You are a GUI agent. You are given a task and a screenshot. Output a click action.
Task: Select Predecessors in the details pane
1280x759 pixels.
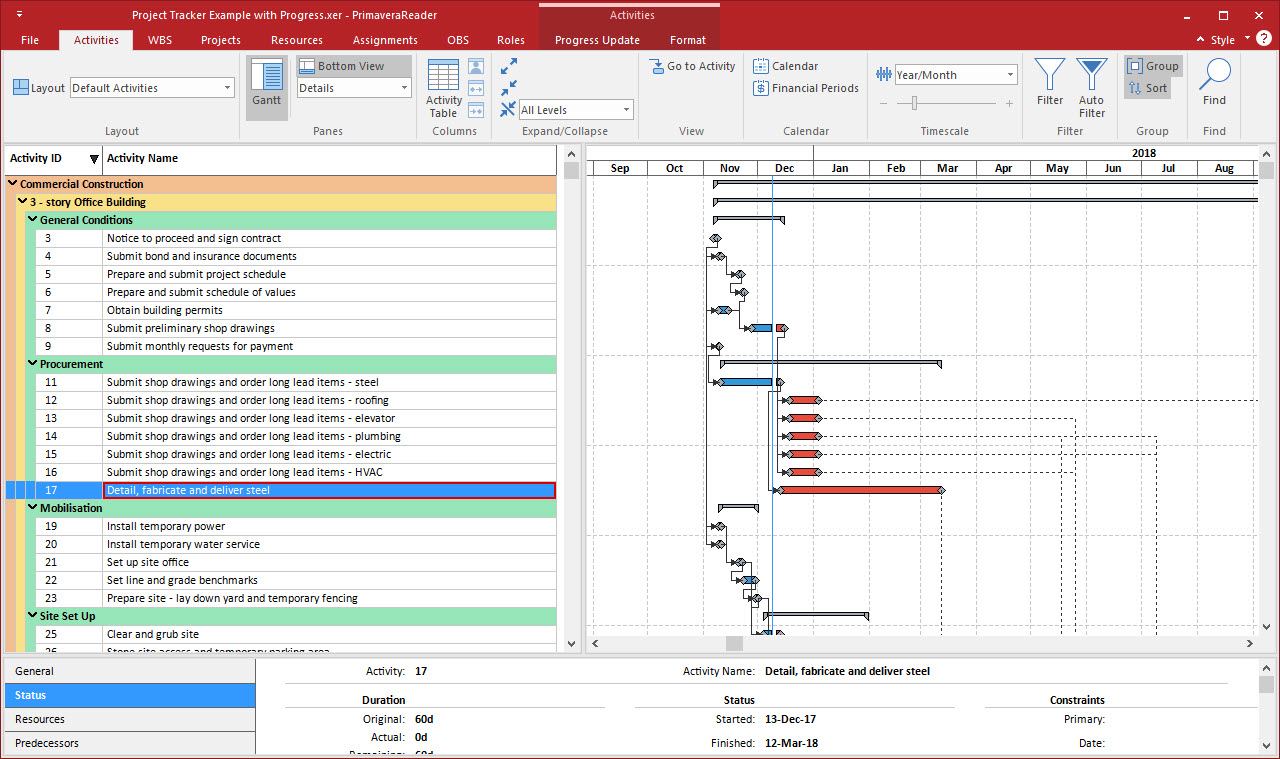click(130, 743)
